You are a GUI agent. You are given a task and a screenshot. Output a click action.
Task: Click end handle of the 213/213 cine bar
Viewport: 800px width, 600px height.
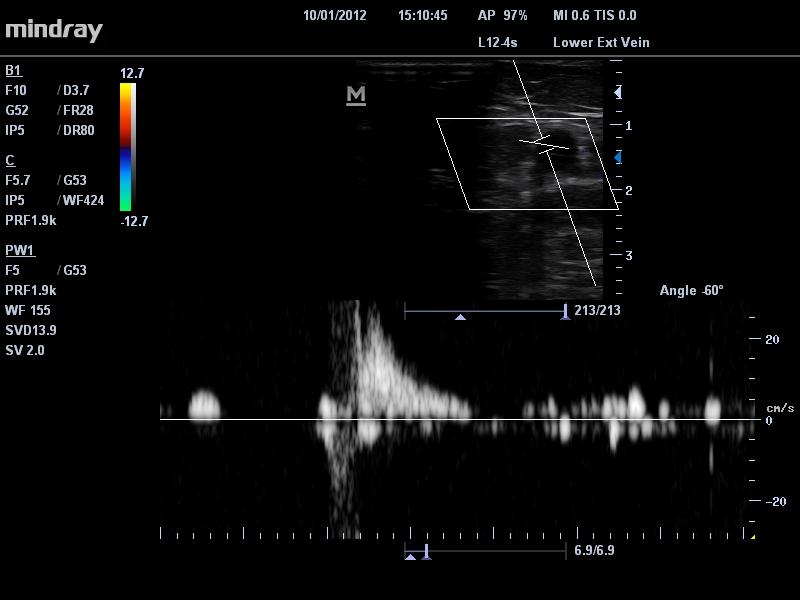[566, 311]
